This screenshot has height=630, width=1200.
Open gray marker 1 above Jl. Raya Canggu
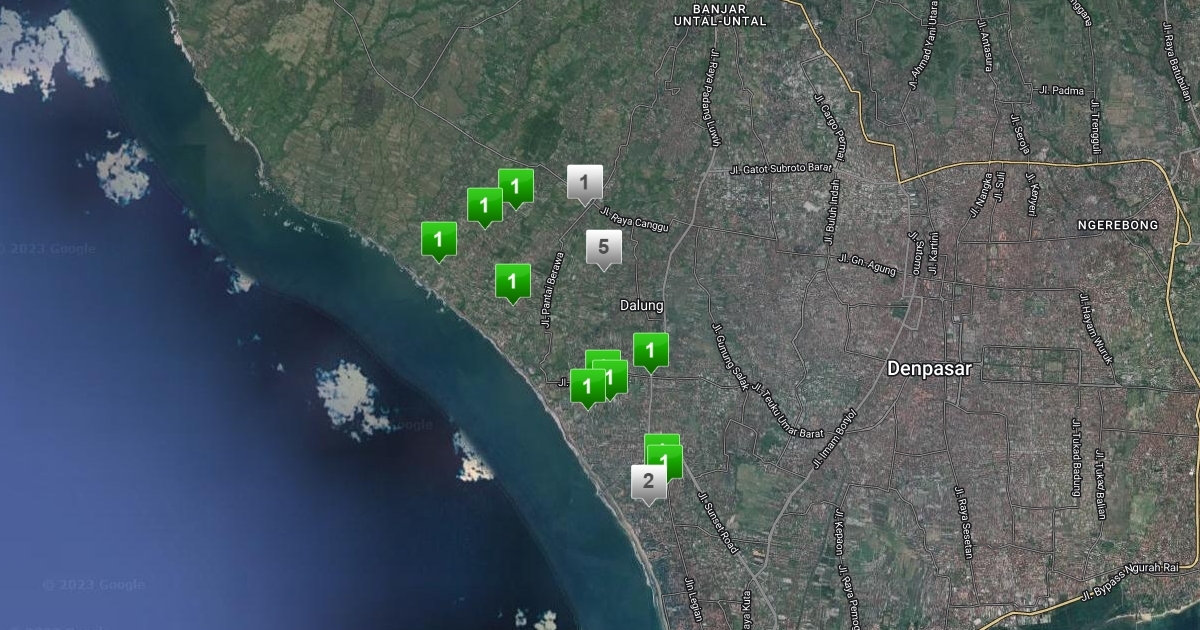click(584, 183)
